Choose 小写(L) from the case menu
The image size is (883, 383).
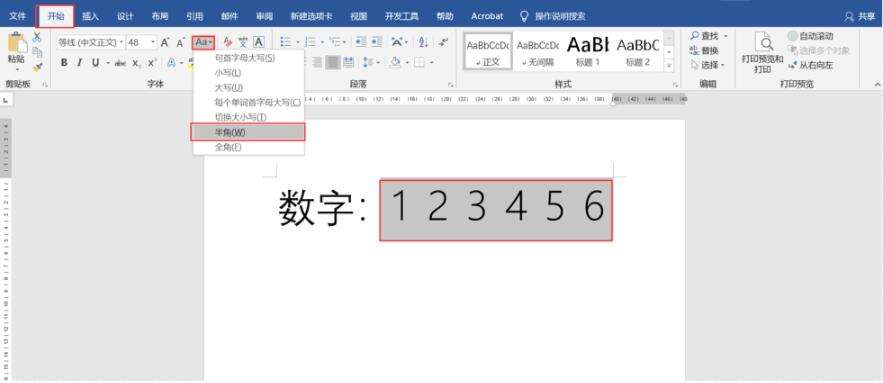[248, 73]
